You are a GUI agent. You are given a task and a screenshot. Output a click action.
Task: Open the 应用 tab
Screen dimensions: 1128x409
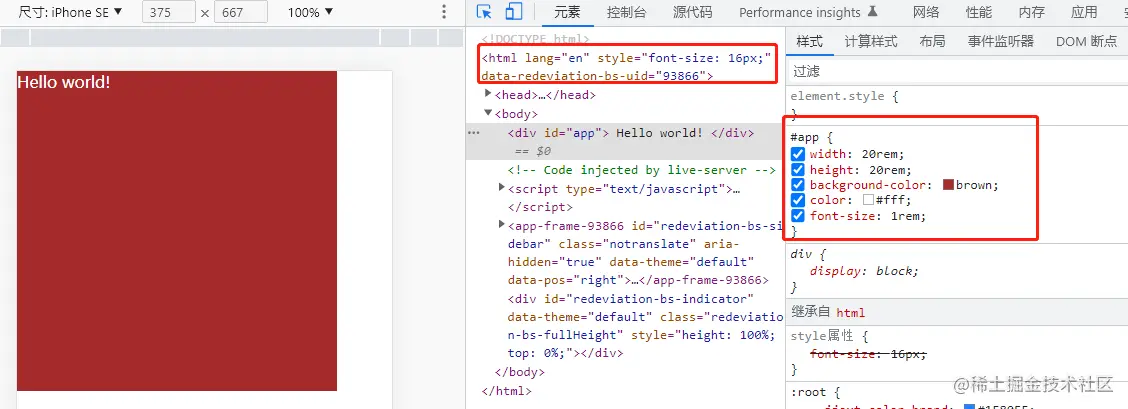pyautogui.click(x=1084, y=12)
